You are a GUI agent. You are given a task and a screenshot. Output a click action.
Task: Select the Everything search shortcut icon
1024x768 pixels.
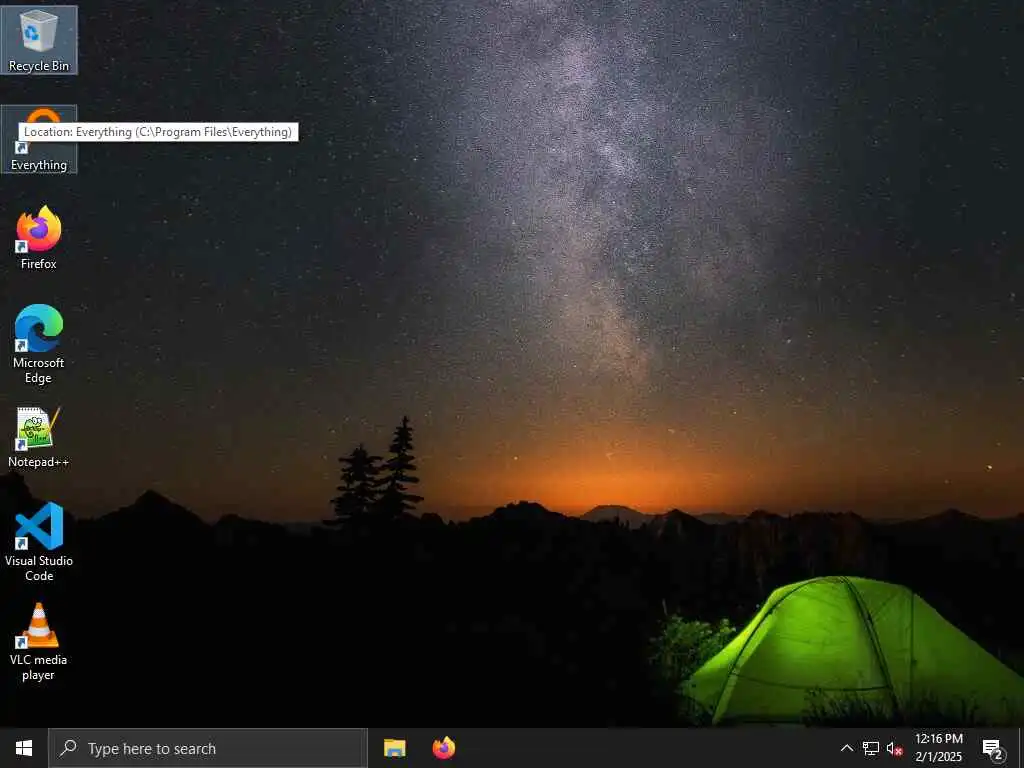(x=39, y=139)
